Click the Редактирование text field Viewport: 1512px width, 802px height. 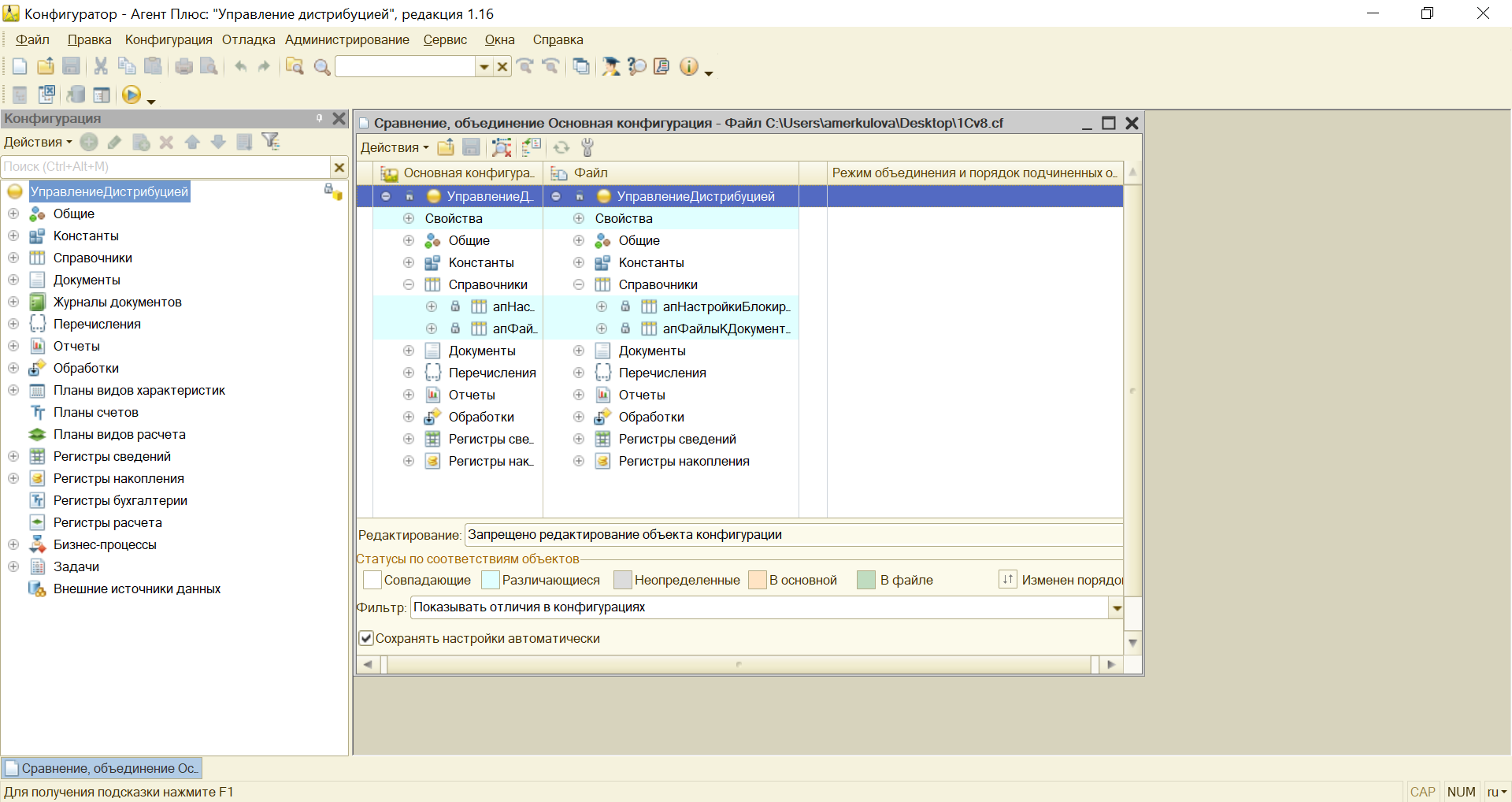[794, 535]
